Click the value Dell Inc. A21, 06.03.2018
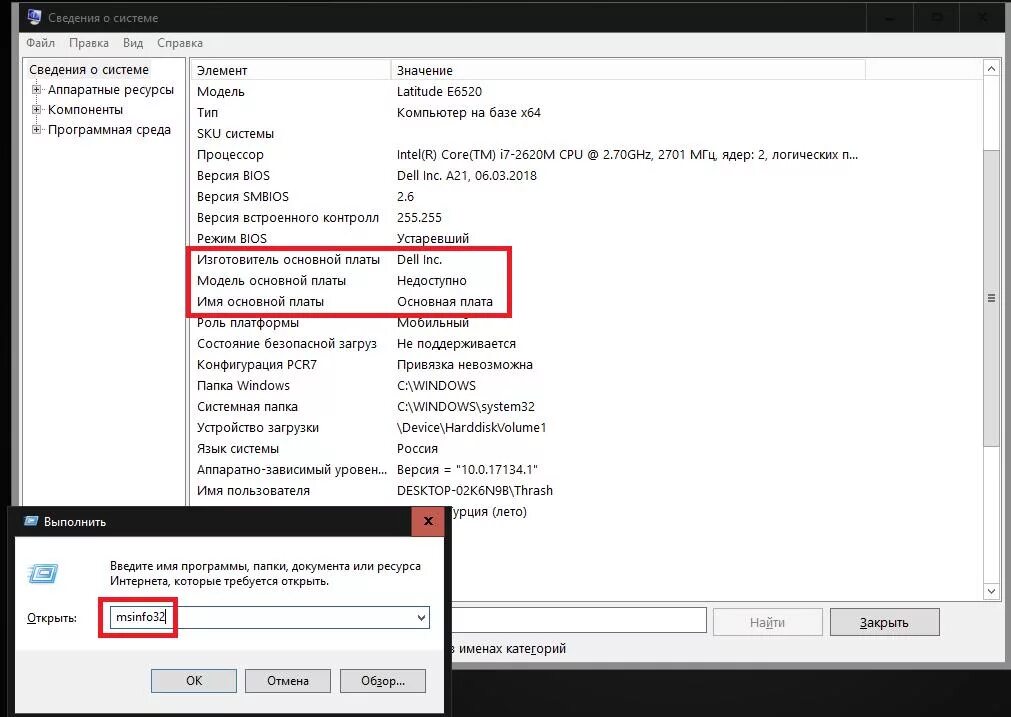This screenshot has height=717, width=1011. 467,175
